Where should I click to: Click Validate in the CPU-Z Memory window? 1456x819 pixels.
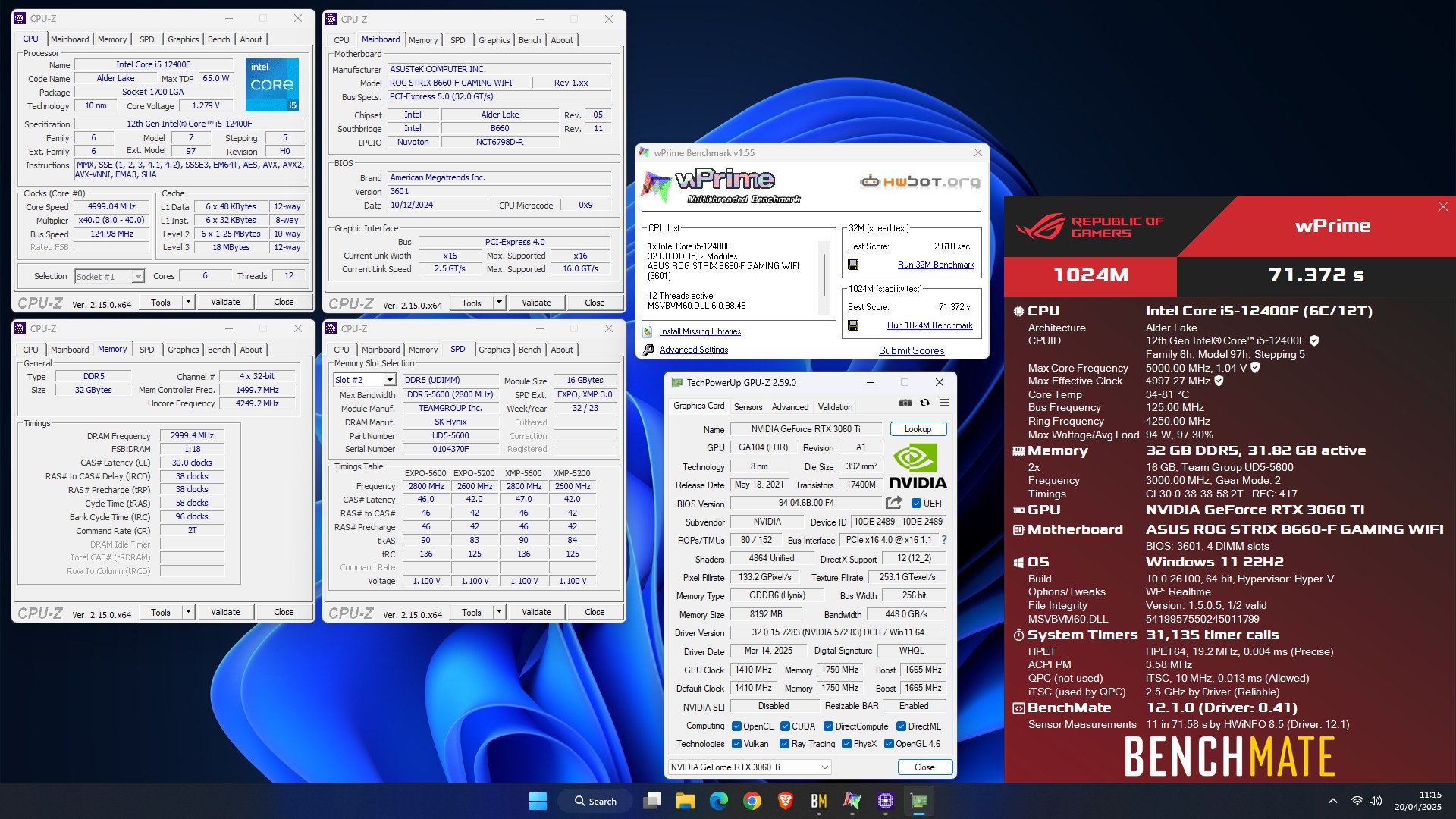(225, 612)
